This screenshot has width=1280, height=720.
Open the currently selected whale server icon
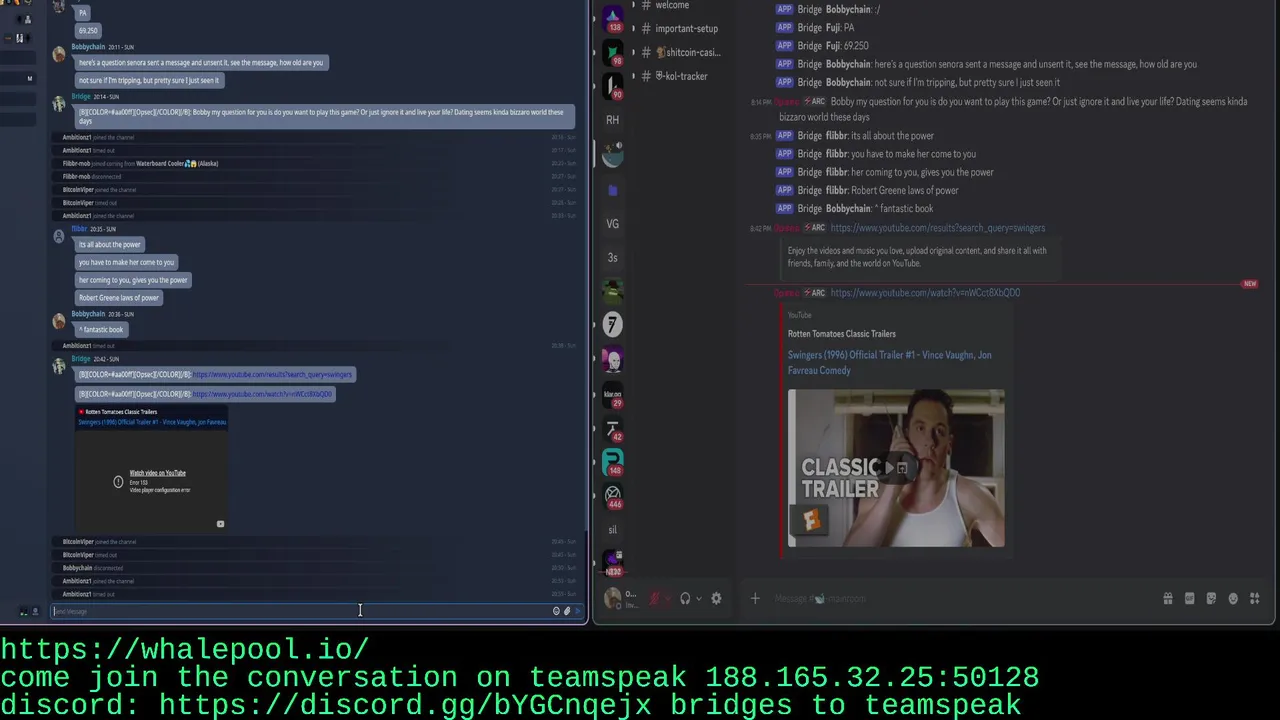612,154
